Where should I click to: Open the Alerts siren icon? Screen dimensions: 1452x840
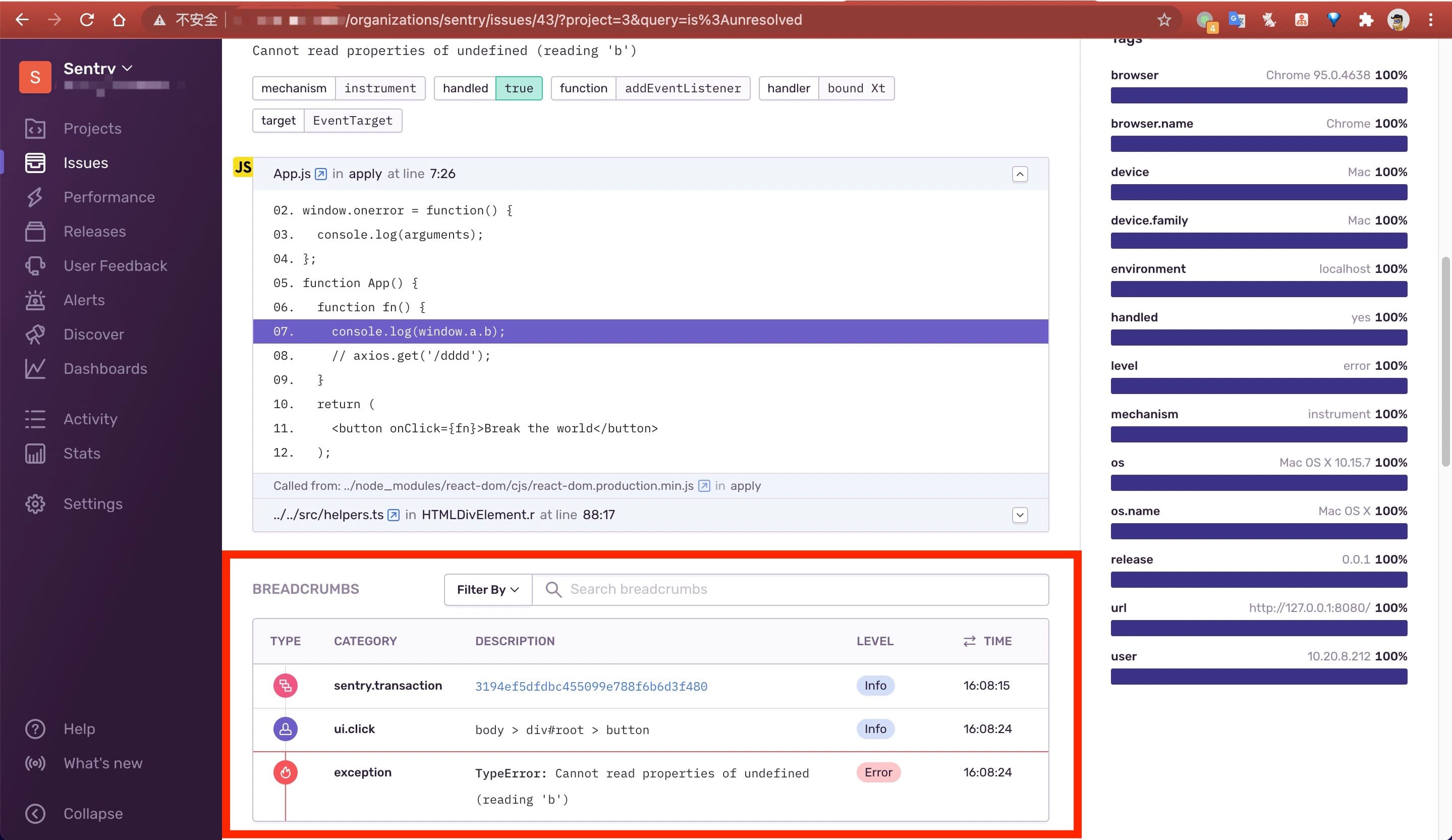point(35,300)
